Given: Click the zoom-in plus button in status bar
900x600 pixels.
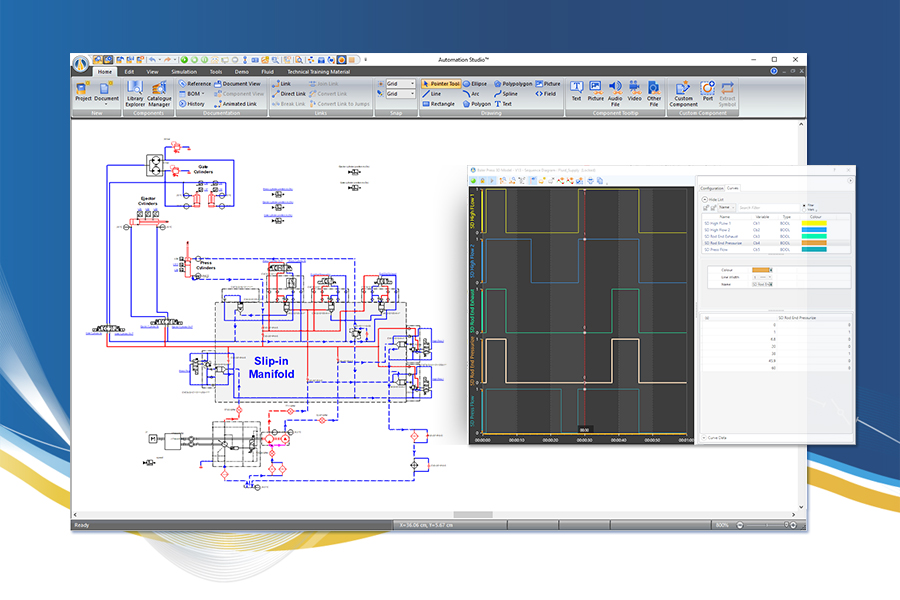Looking at the screenshot, I should tap(793, 525).
